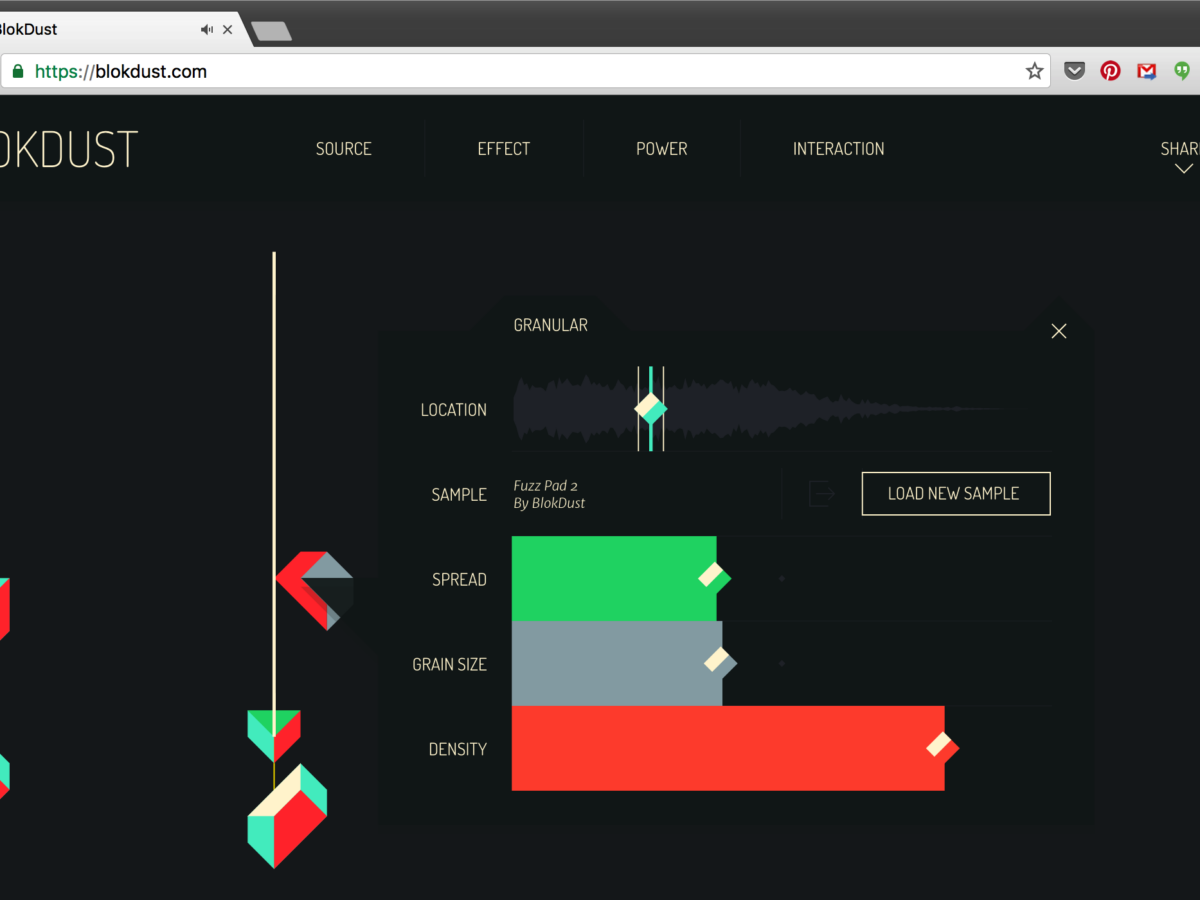Click the GRANULAR panel title
Image resolution: width=1200 pixels, height=900 pixels.
[x=550, y=325]
